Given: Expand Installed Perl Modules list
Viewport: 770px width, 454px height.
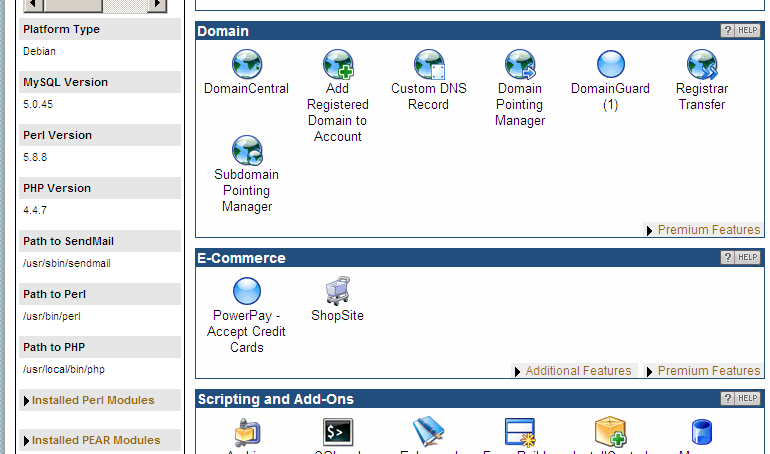Looking at the screenshot, I should coord(92,400).
